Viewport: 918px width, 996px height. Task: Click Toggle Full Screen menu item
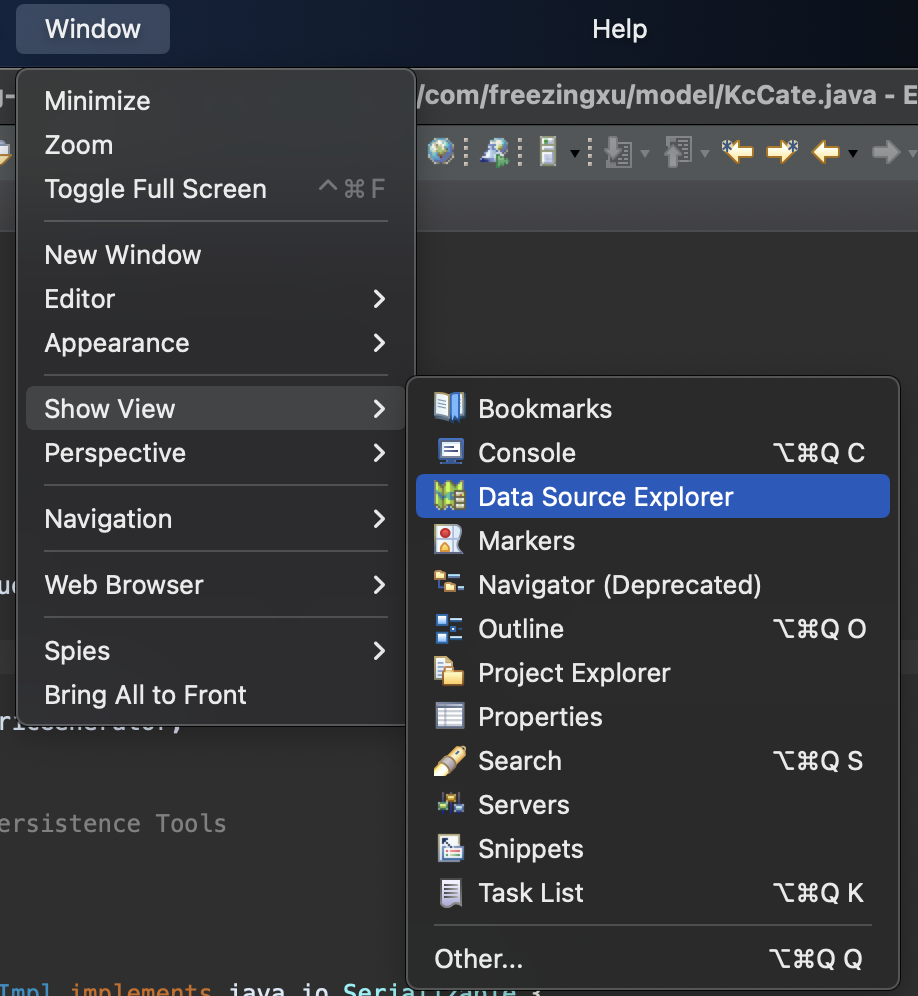point(155,189)
